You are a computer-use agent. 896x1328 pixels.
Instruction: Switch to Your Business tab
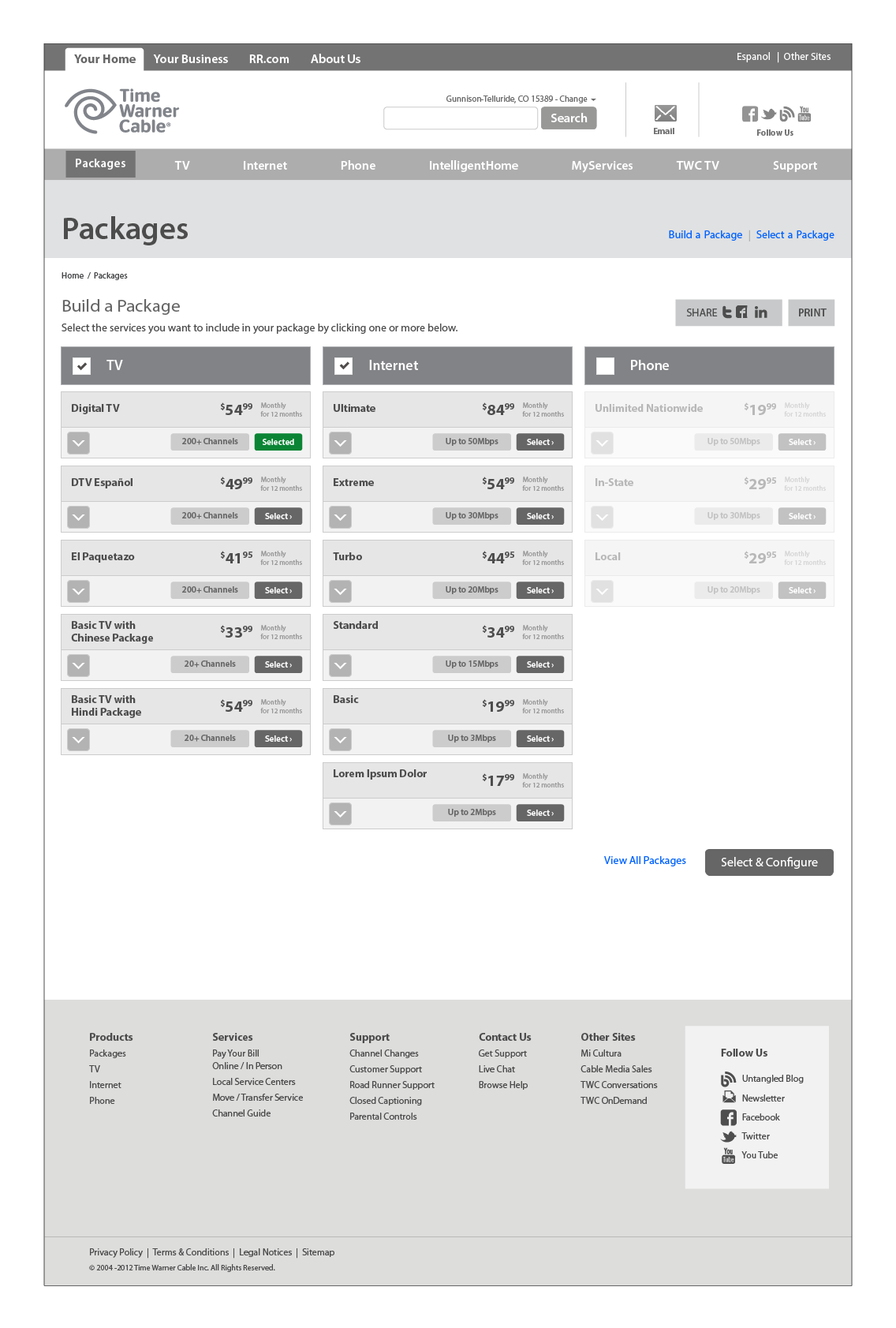point(191,58)
